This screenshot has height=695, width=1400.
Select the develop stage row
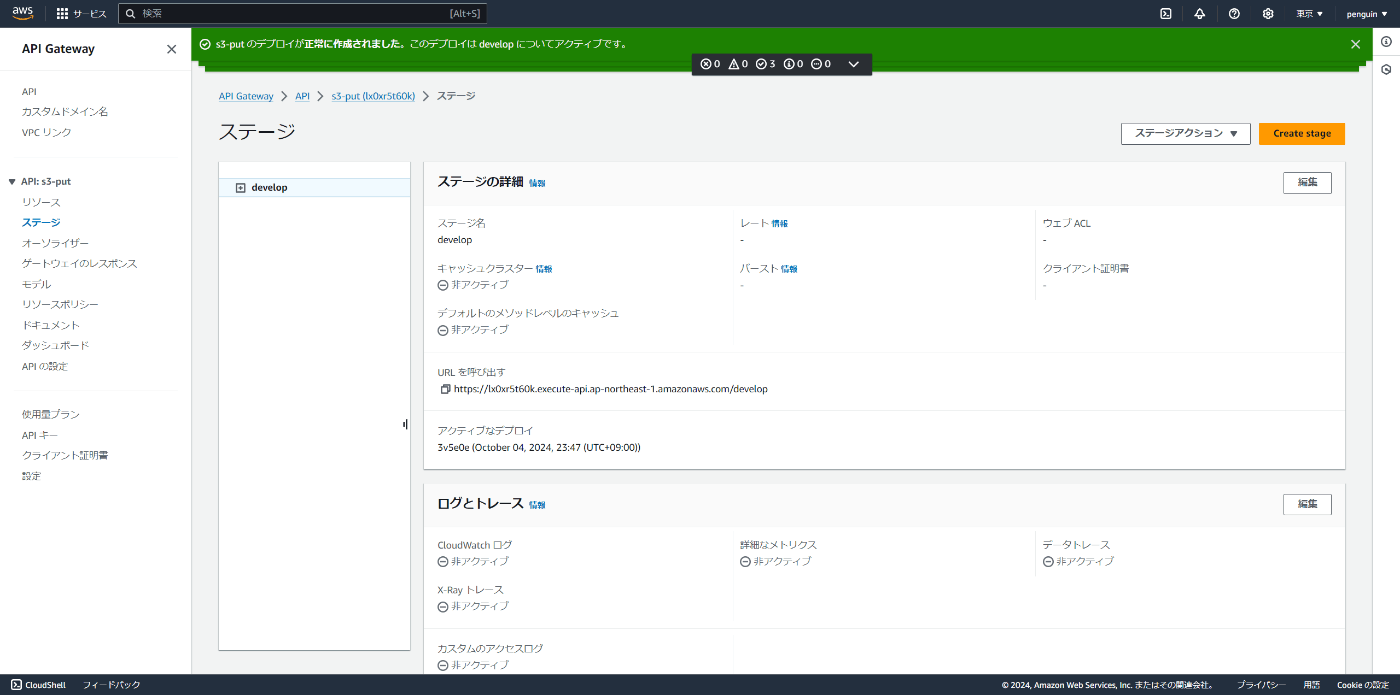[x=314, y=188]
